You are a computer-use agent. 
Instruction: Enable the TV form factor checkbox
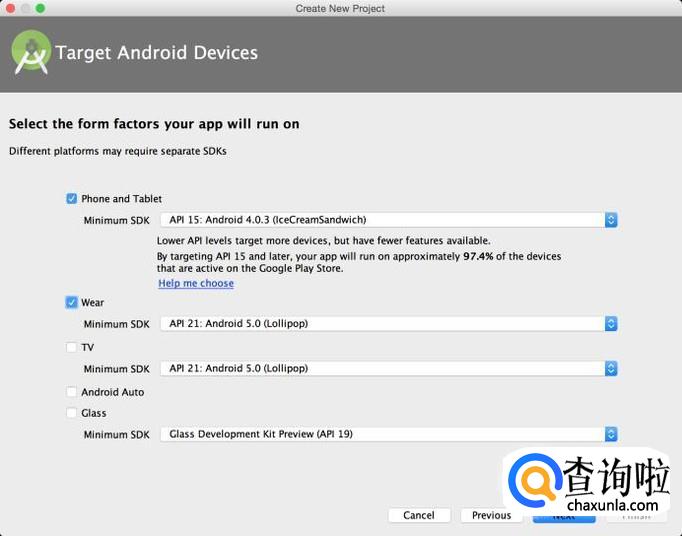click(71, 347)
